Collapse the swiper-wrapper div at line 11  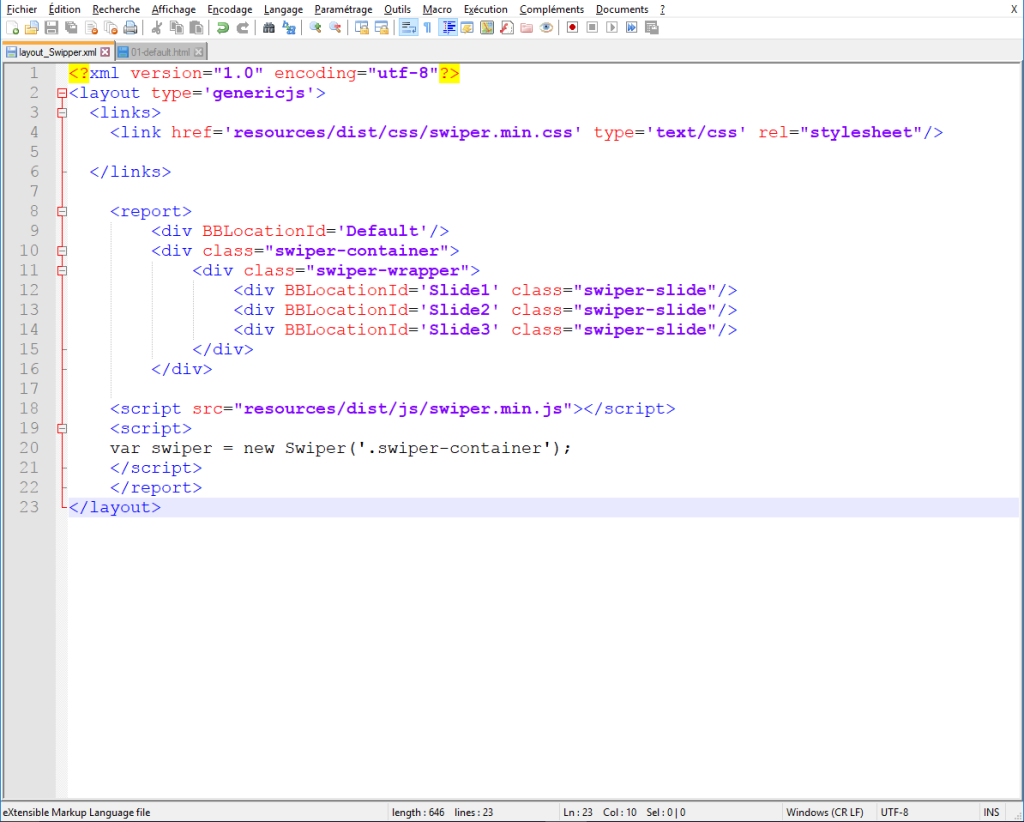point(62,270)
